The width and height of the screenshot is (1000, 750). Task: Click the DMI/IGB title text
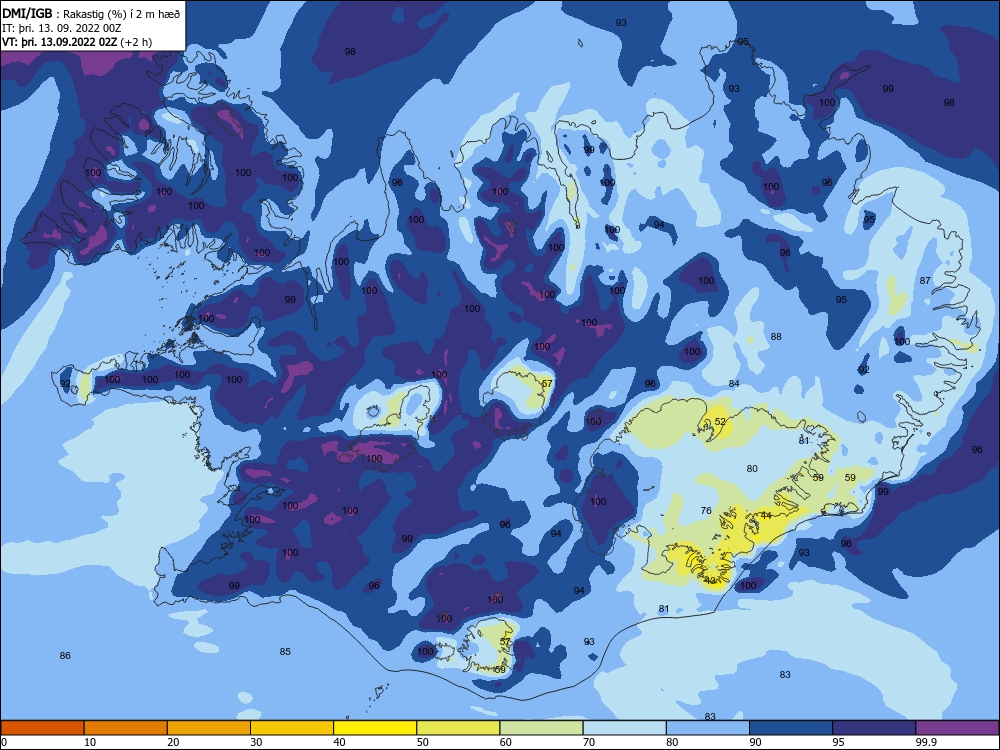coord(27,14)
